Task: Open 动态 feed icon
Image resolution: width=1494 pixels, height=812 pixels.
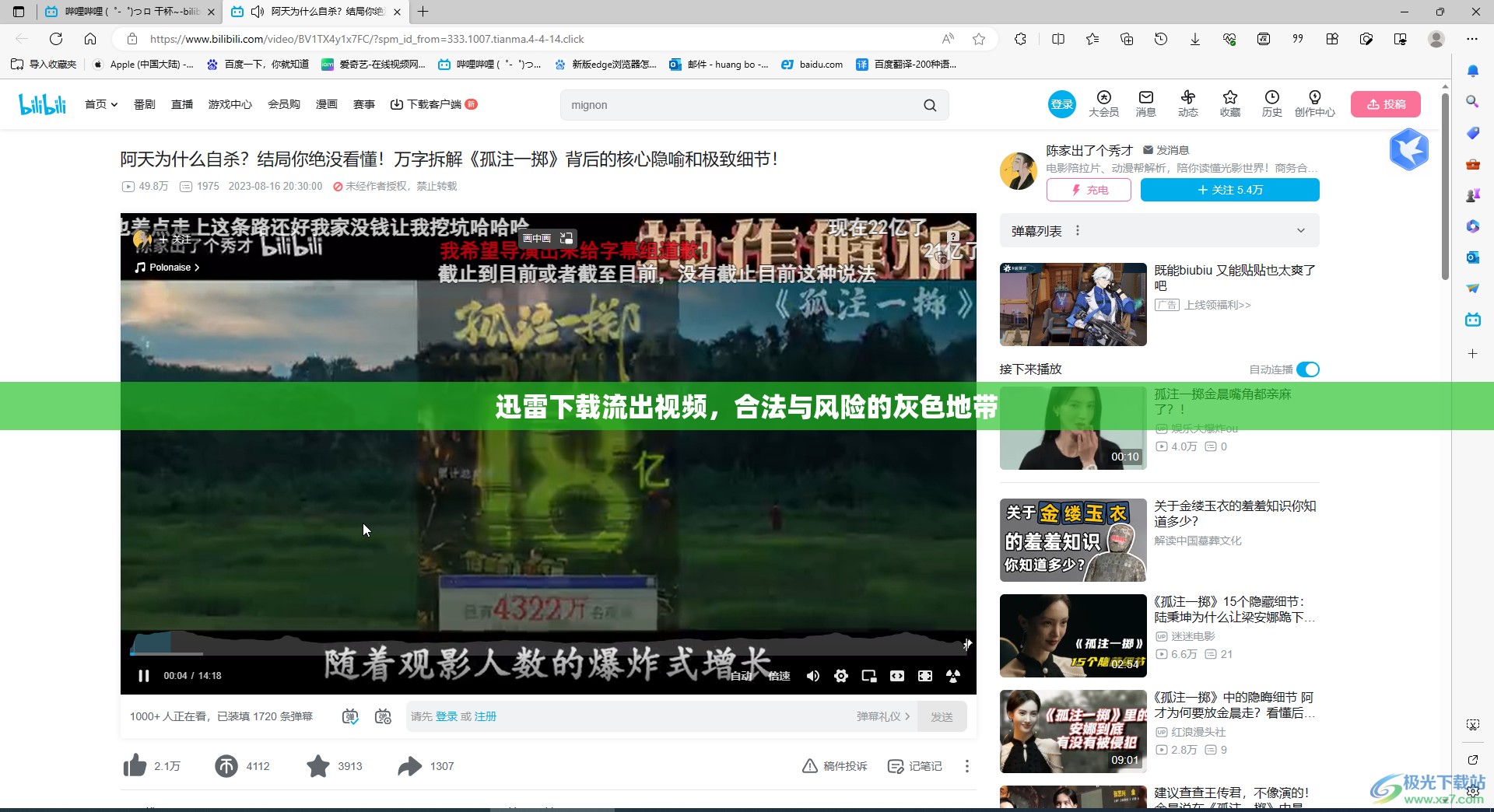Action: 1188,103
